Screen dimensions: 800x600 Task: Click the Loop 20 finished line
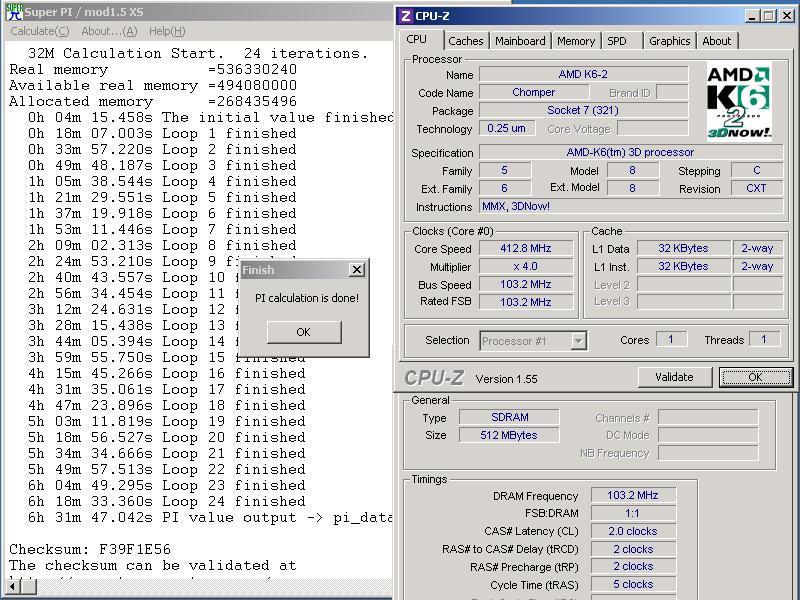[167, 438]
